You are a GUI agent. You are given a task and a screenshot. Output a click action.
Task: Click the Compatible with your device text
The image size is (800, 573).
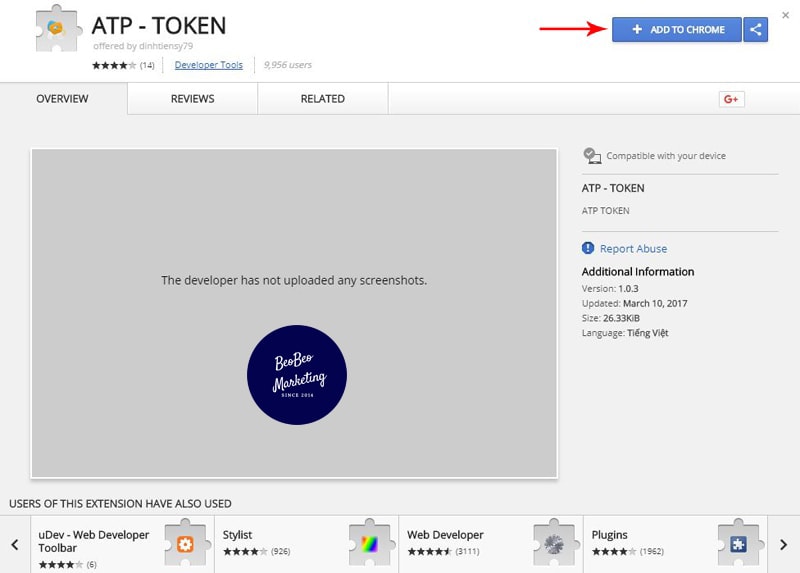pos(666,156)
